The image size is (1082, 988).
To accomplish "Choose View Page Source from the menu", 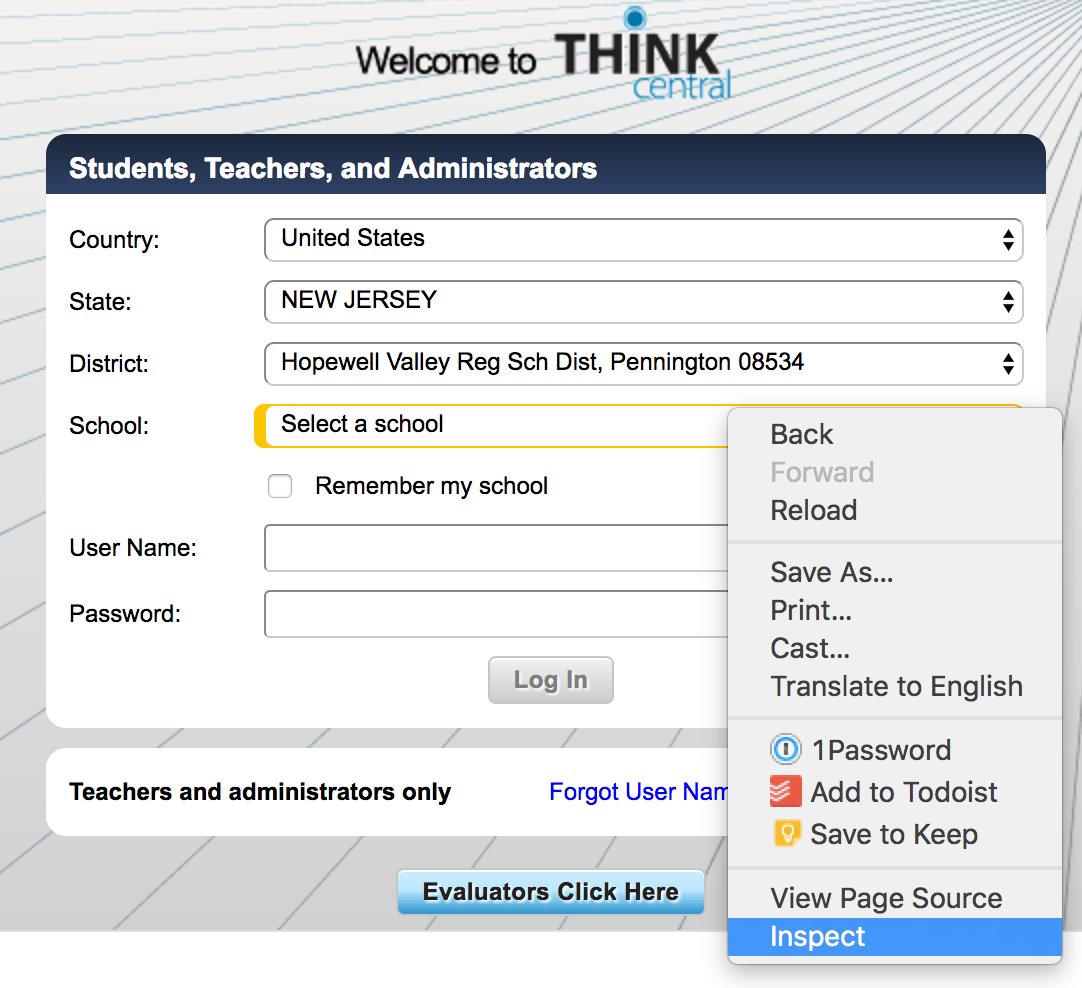I will 885,897.
